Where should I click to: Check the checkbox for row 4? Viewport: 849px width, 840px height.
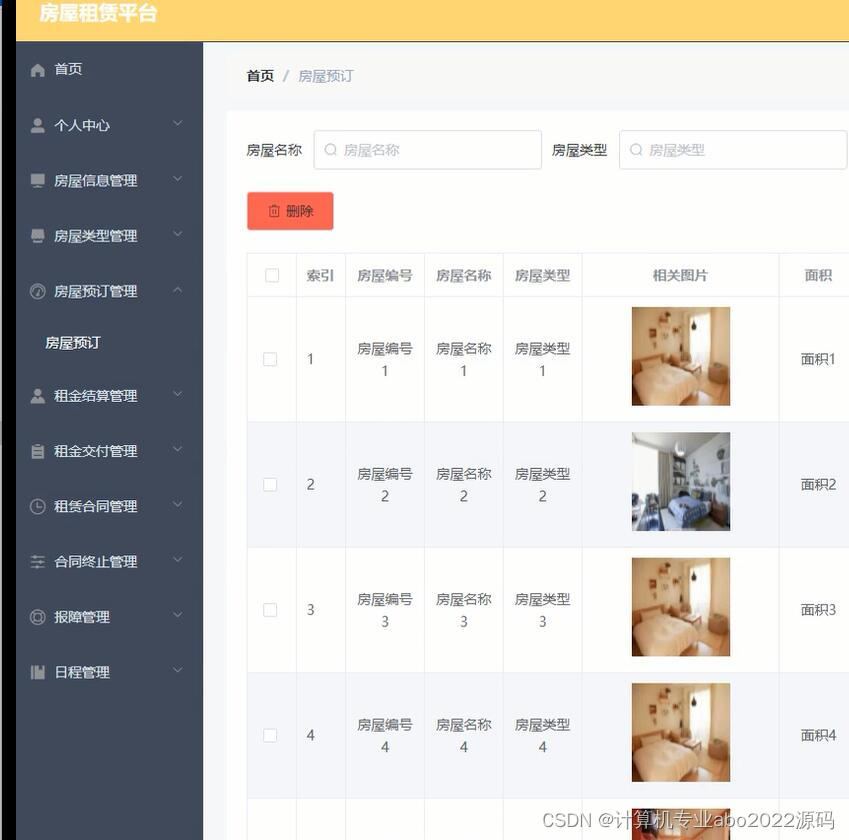click(270, 735)
